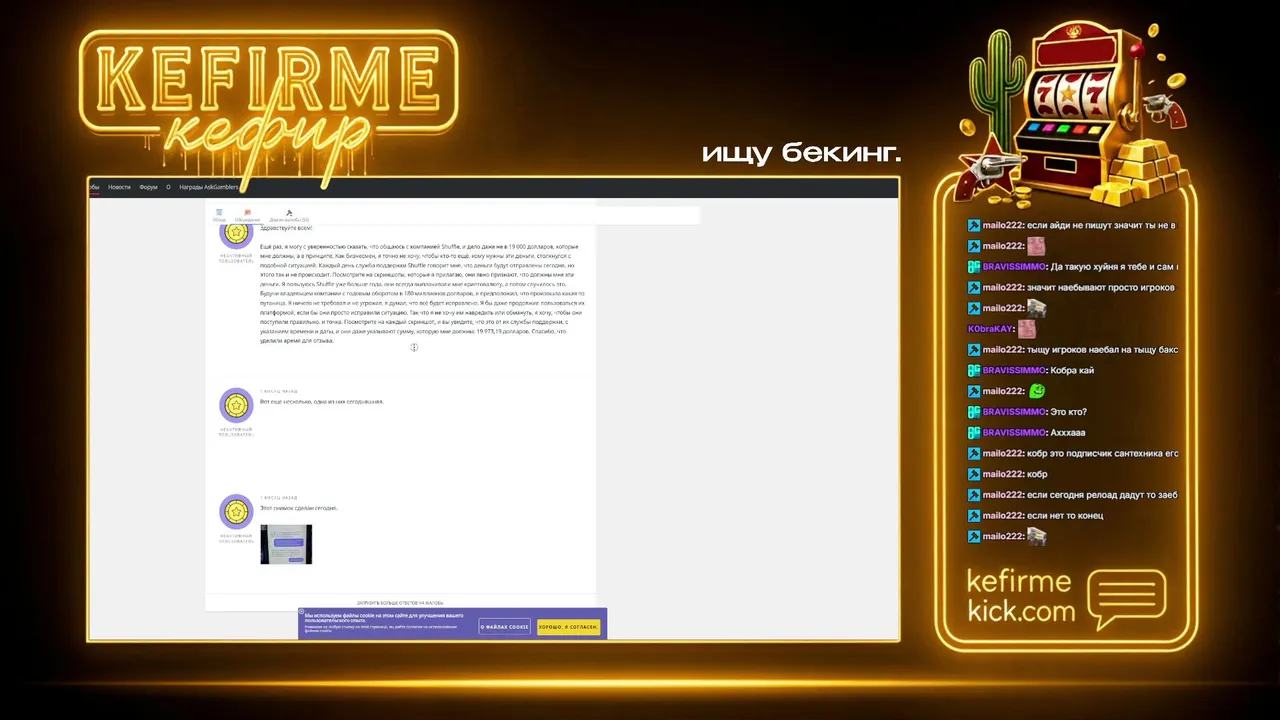Open the Новости menu item

click(x=119, y=187)
